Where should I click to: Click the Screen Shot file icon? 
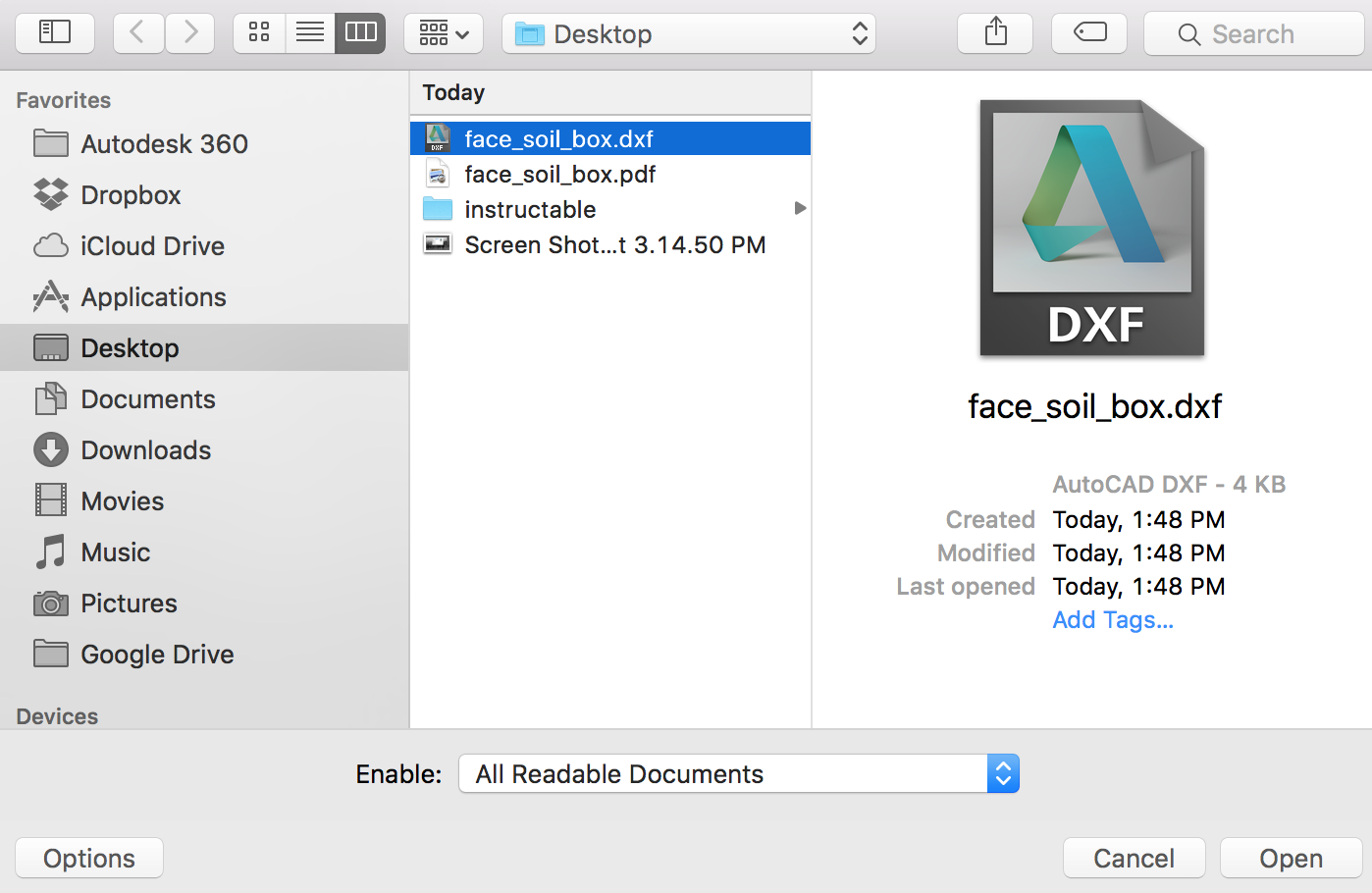point(438,243)
